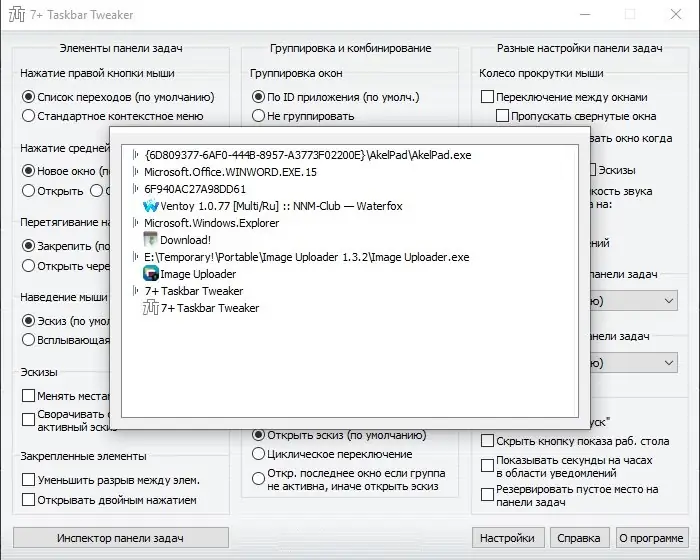700x560 pixels.
Task: Select '7+ Taskbar Tweaker' child window row
Action: point(210,308)
